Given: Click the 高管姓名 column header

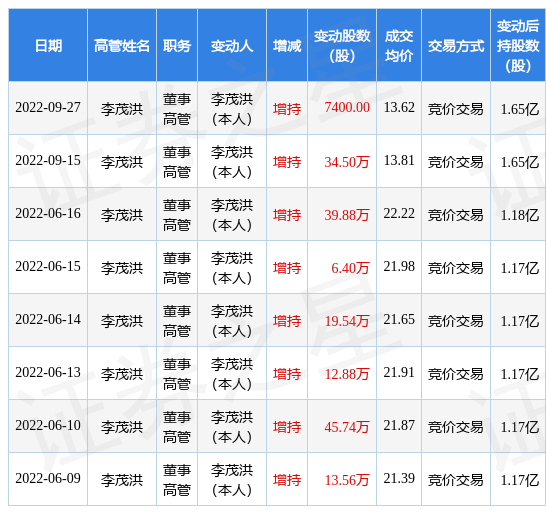Looking at the screenshot, I should [x=122, y=46].
